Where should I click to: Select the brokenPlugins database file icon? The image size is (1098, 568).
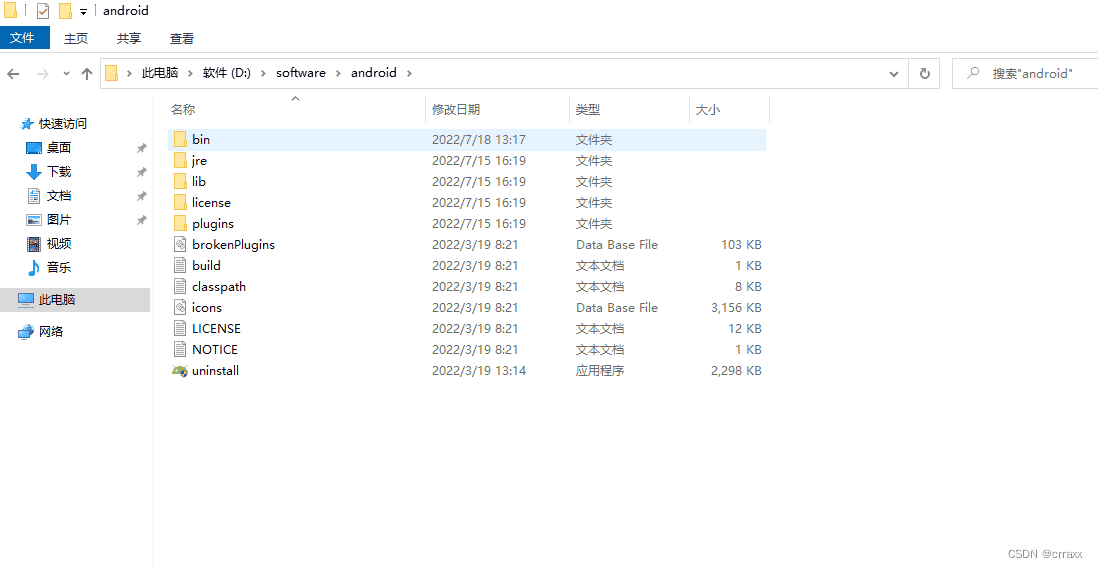pyautogui.click(x=180, y=244)
